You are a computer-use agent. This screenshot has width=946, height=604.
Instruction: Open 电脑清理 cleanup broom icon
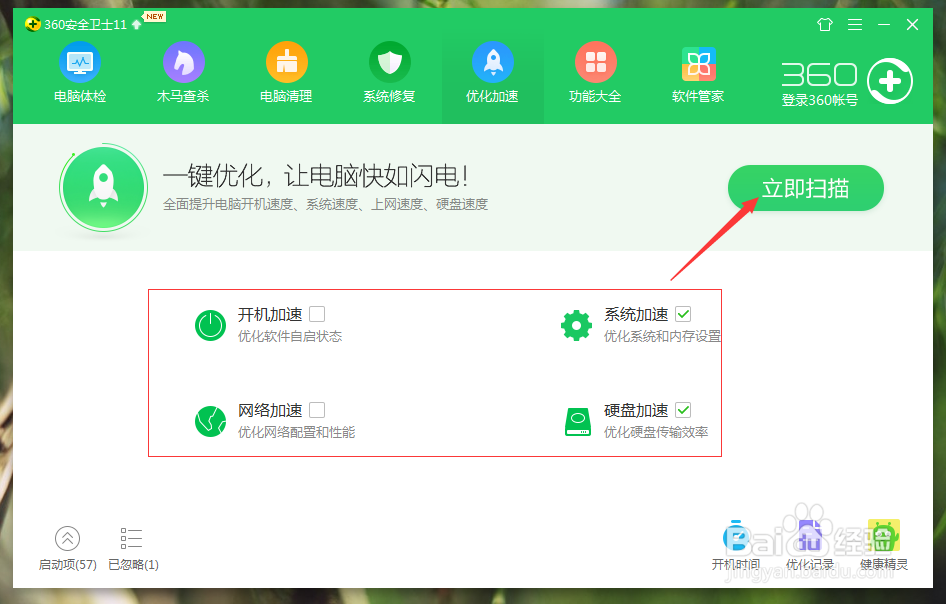click(287, 62)
